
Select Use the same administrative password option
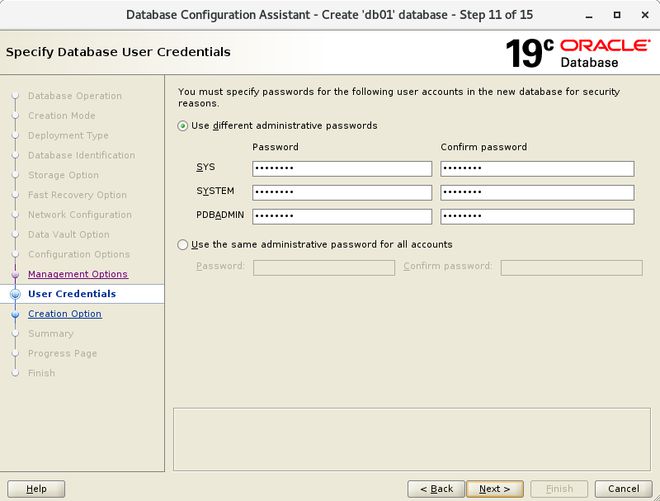[182, 245]
